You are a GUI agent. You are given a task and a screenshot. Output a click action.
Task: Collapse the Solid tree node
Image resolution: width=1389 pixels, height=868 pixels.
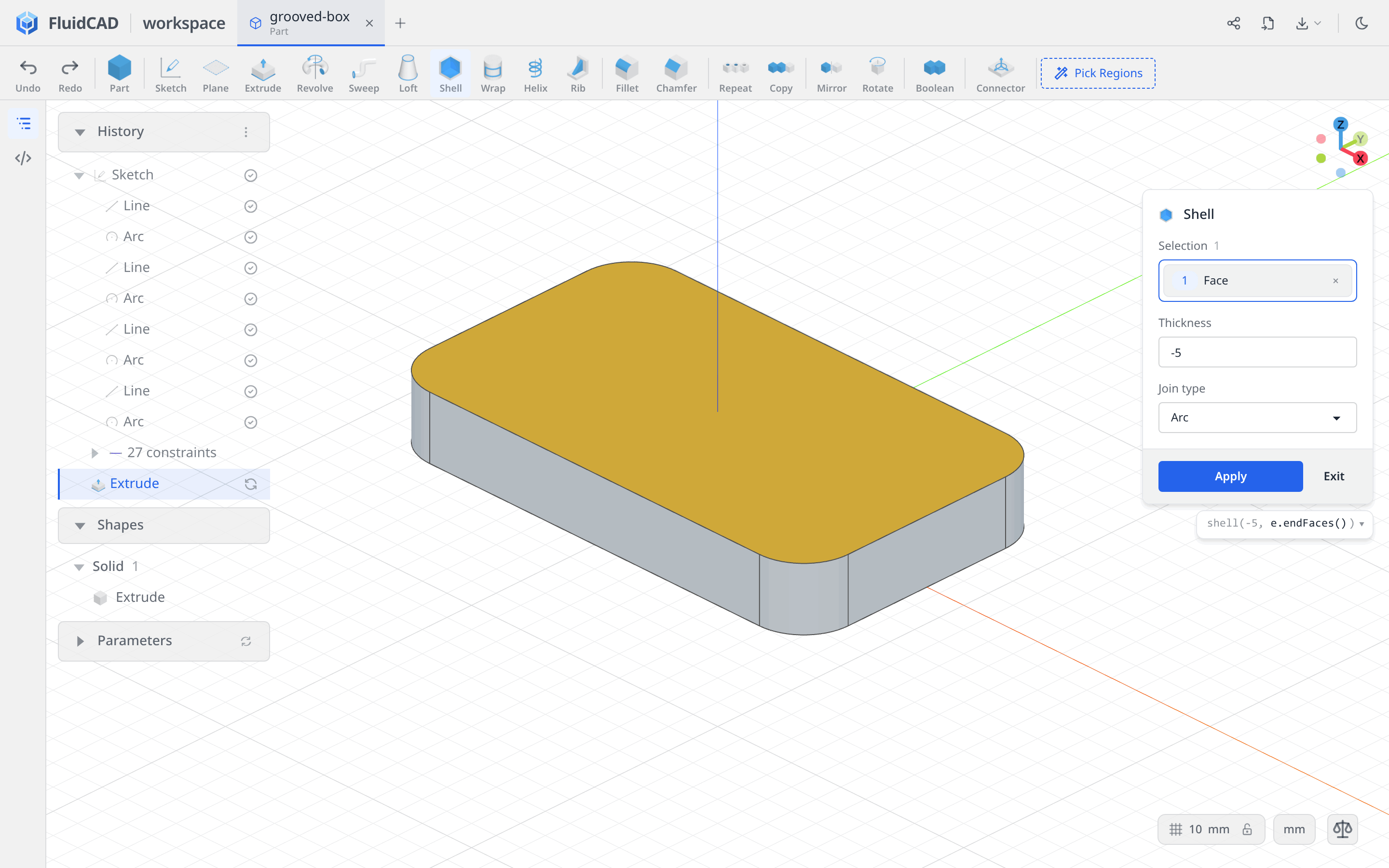pos(79,567)
